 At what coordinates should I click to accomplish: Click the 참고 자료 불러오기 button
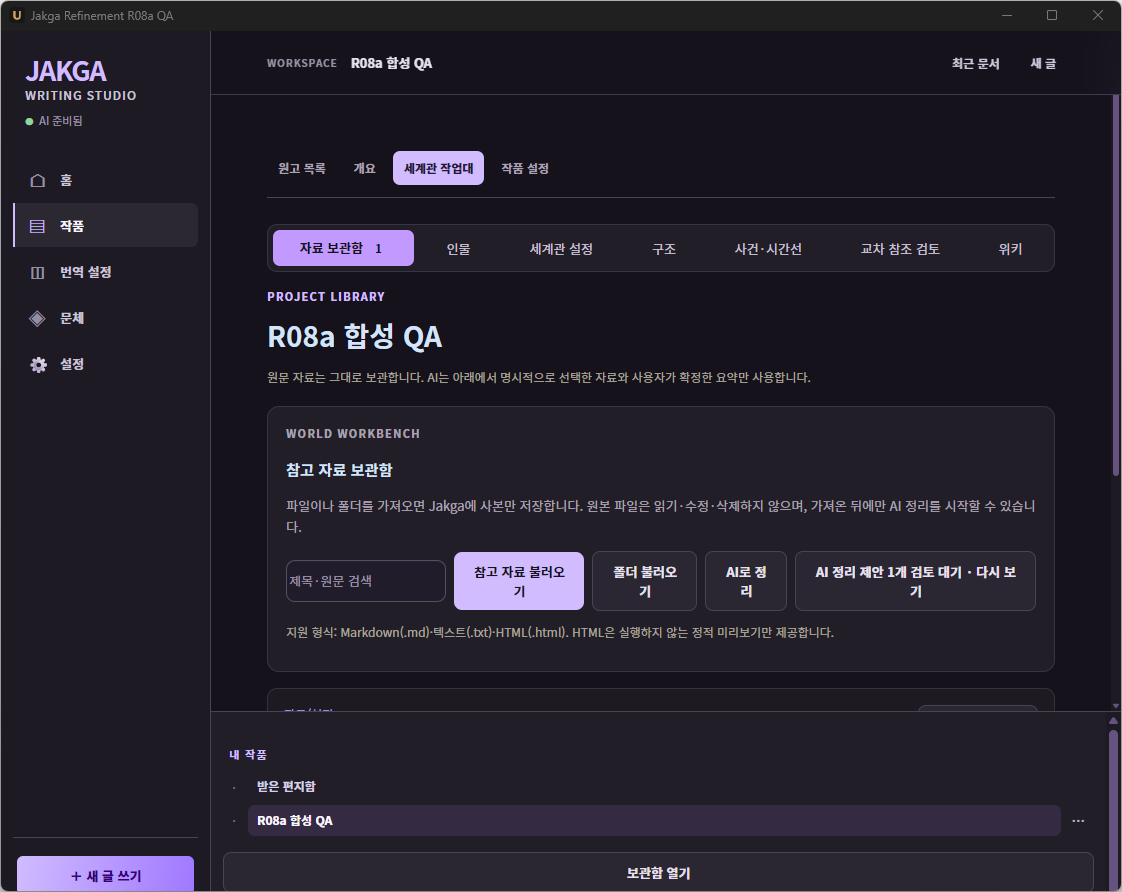point(519,581)
